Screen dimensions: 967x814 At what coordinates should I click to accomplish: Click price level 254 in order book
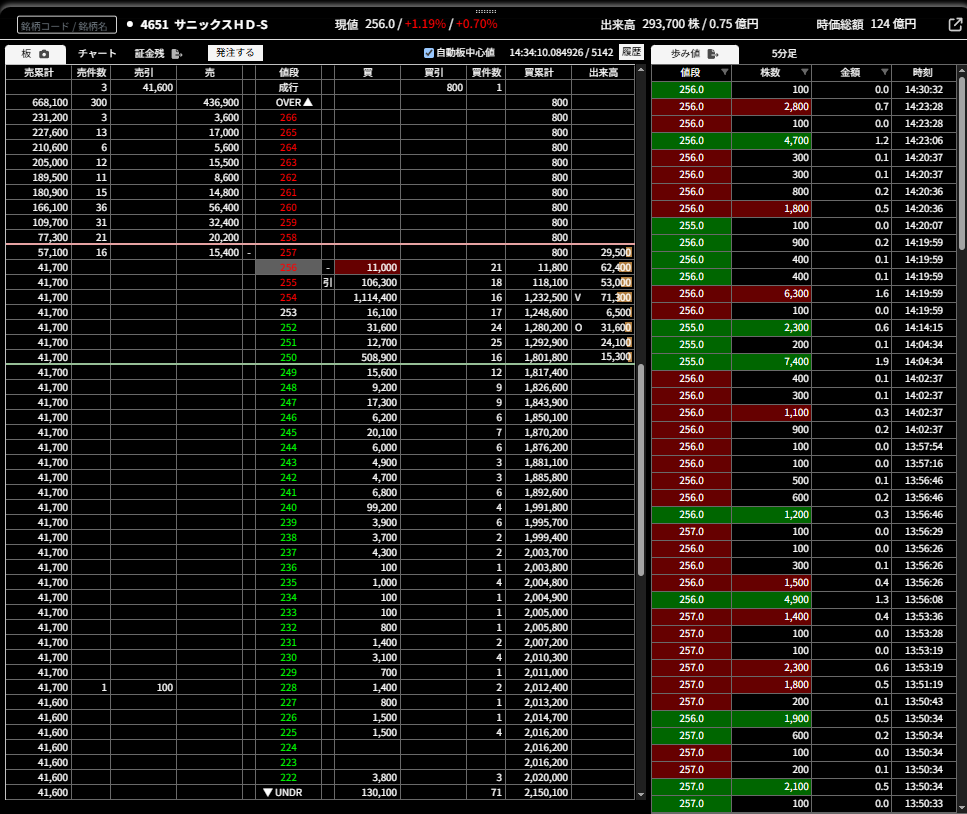click(x=288, y=297)
